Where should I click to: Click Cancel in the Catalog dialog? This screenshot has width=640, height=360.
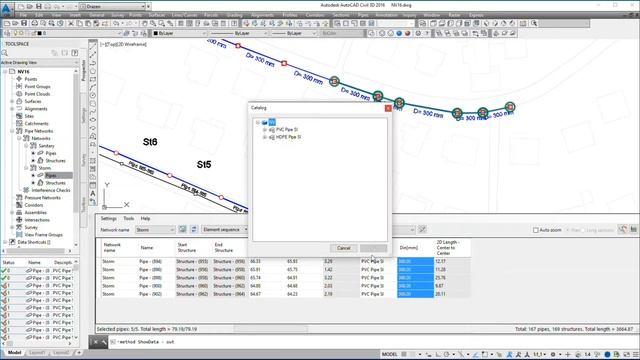(x=344, y=248)
